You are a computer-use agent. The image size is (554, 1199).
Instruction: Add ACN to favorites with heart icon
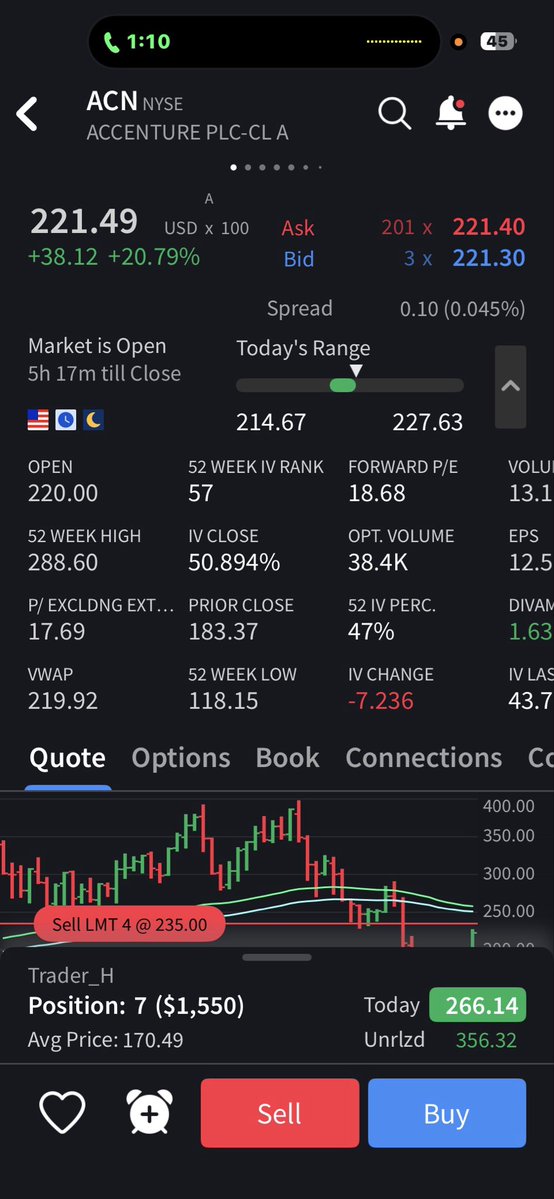[x=63, y=1113]
